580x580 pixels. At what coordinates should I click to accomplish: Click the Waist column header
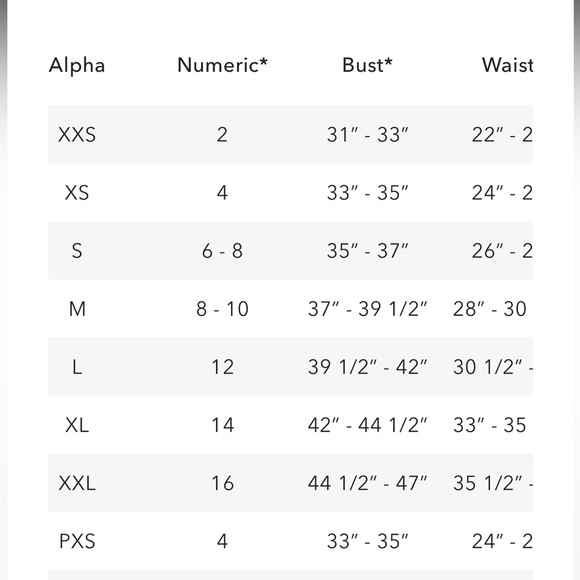point(508,65)
